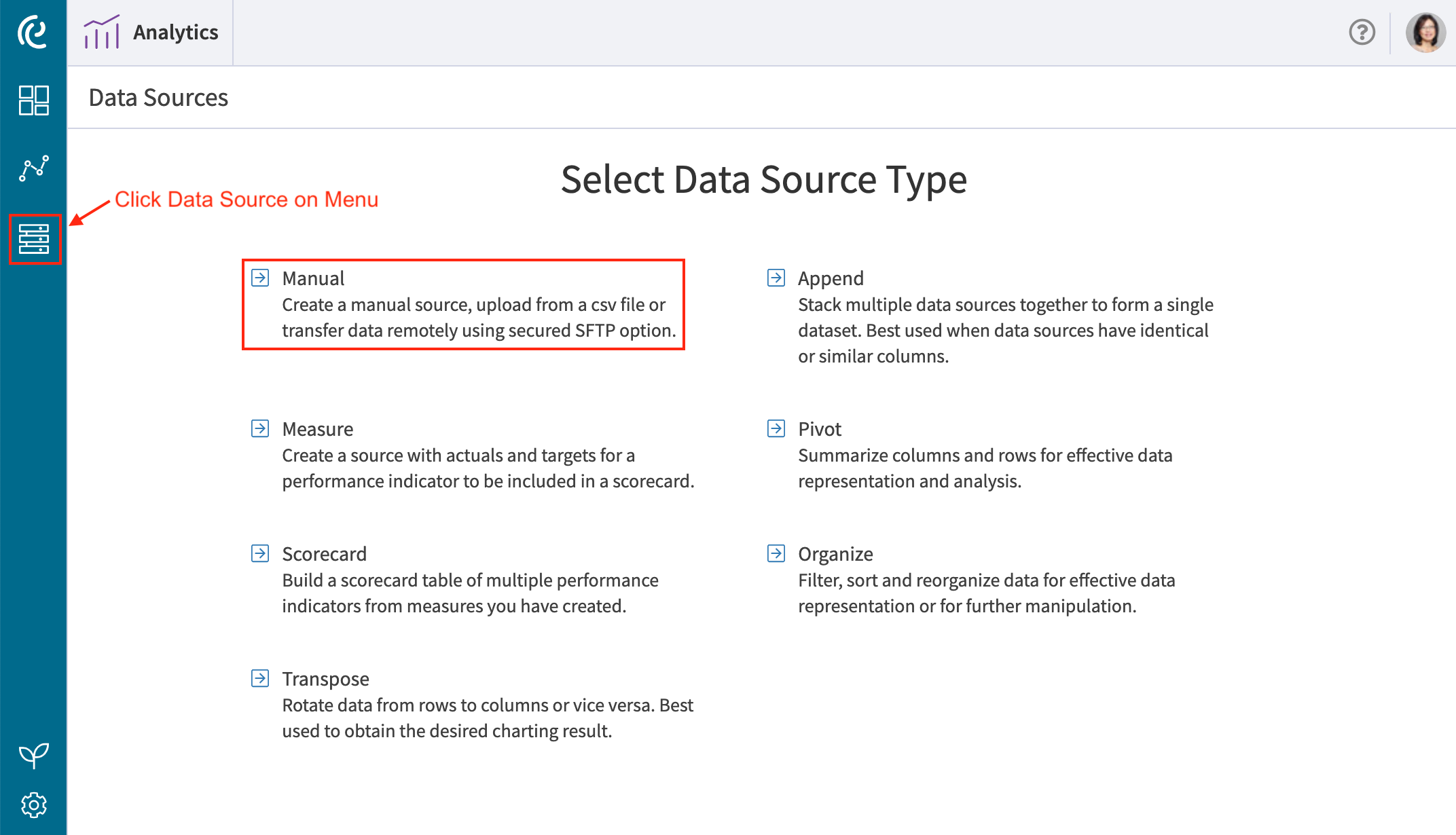Open the Settings gear icon
The height and width of the screenshot is (835, 1456).
[33, 805]
